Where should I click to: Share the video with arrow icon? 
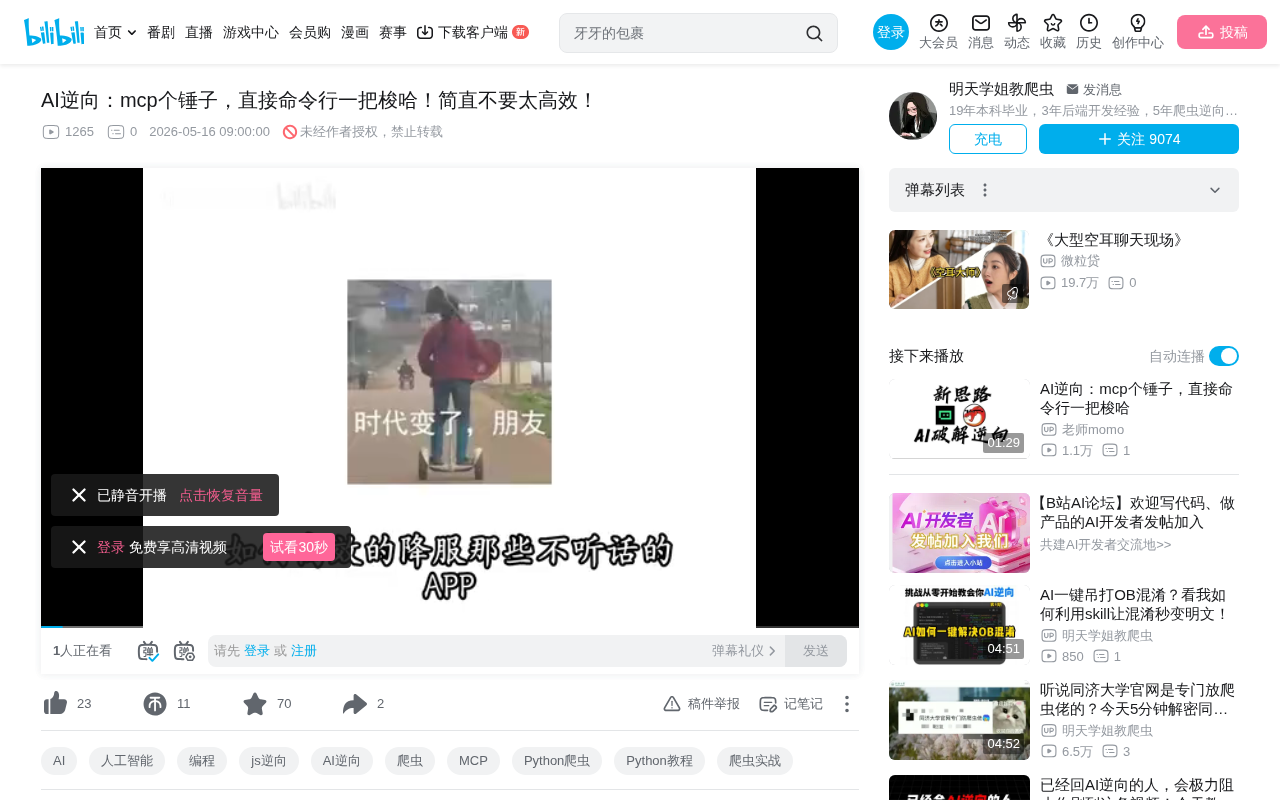point(355,704)
